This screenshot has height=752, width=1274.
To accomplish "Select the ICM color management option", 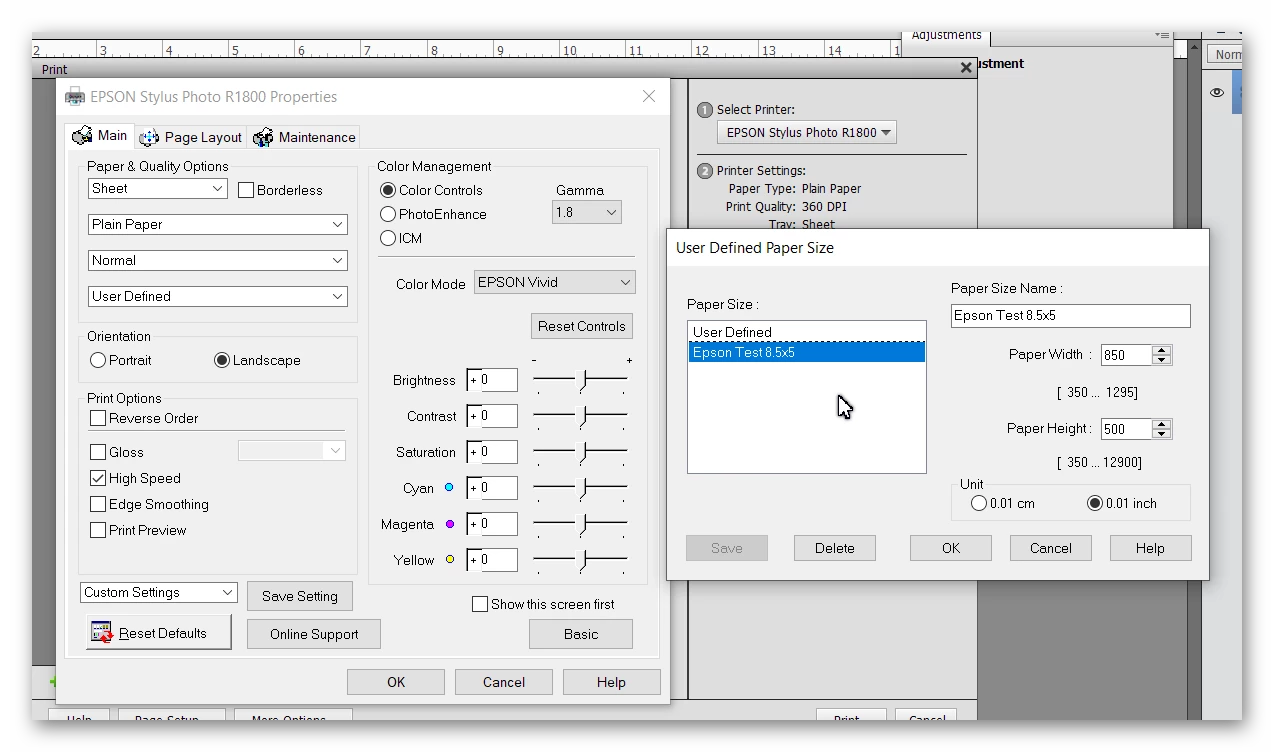I will click(388, 238).
